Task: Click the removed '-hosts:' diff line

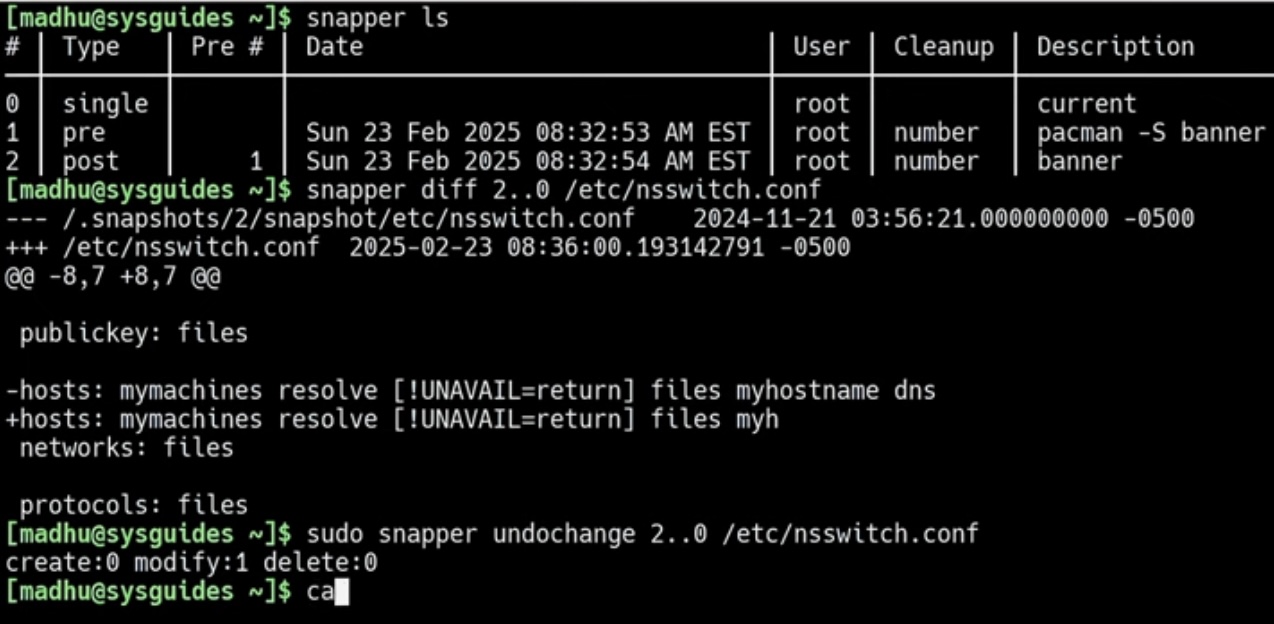Action: (471, 390)
